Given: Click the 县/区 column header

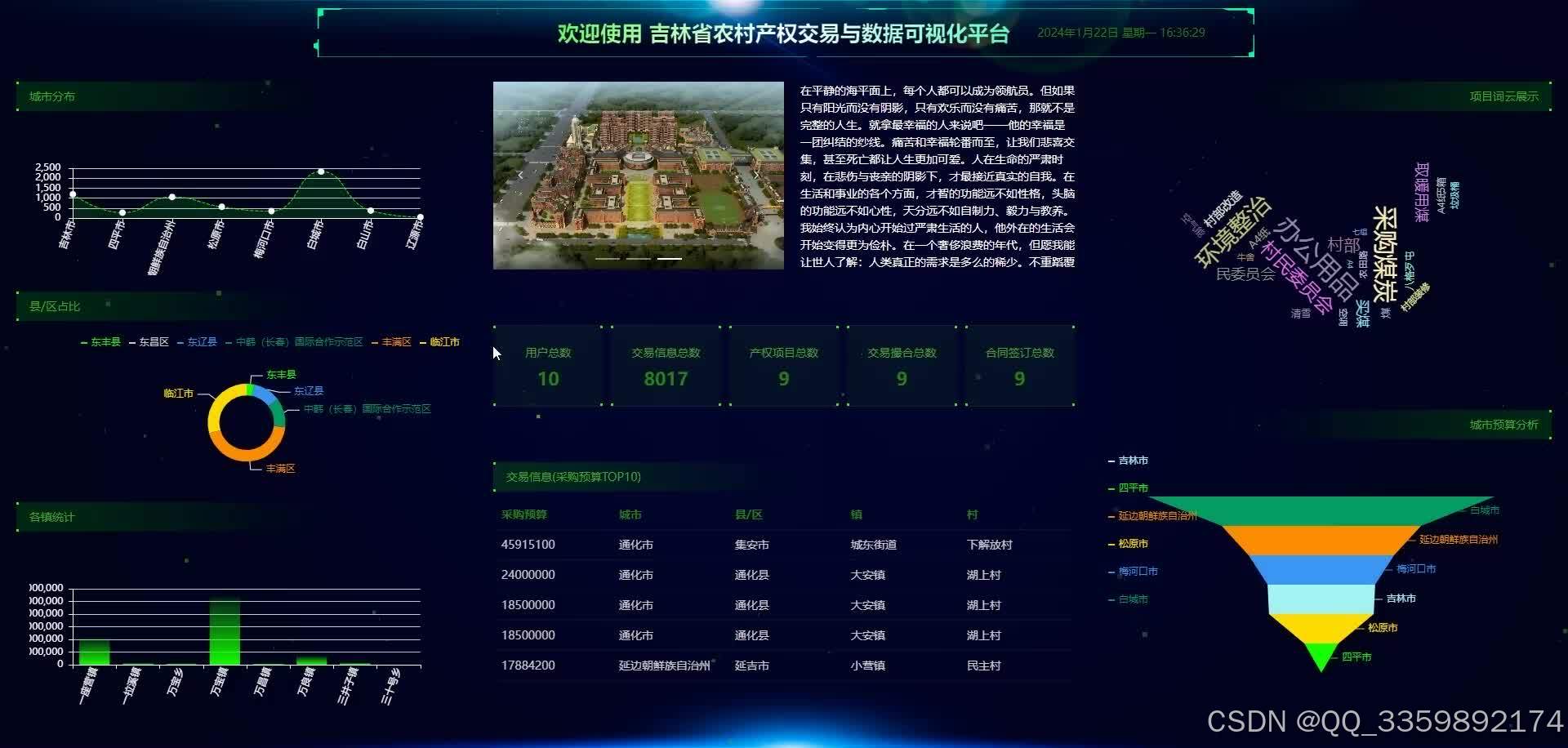Looking at the screenshot, I should (749, 514).
